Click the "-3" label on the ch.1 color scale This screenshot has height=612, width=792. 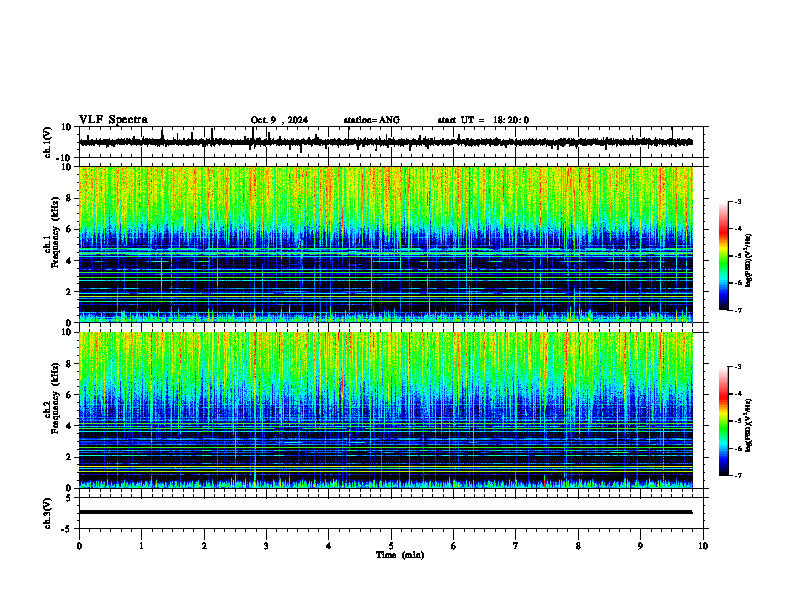pos(737,202)
